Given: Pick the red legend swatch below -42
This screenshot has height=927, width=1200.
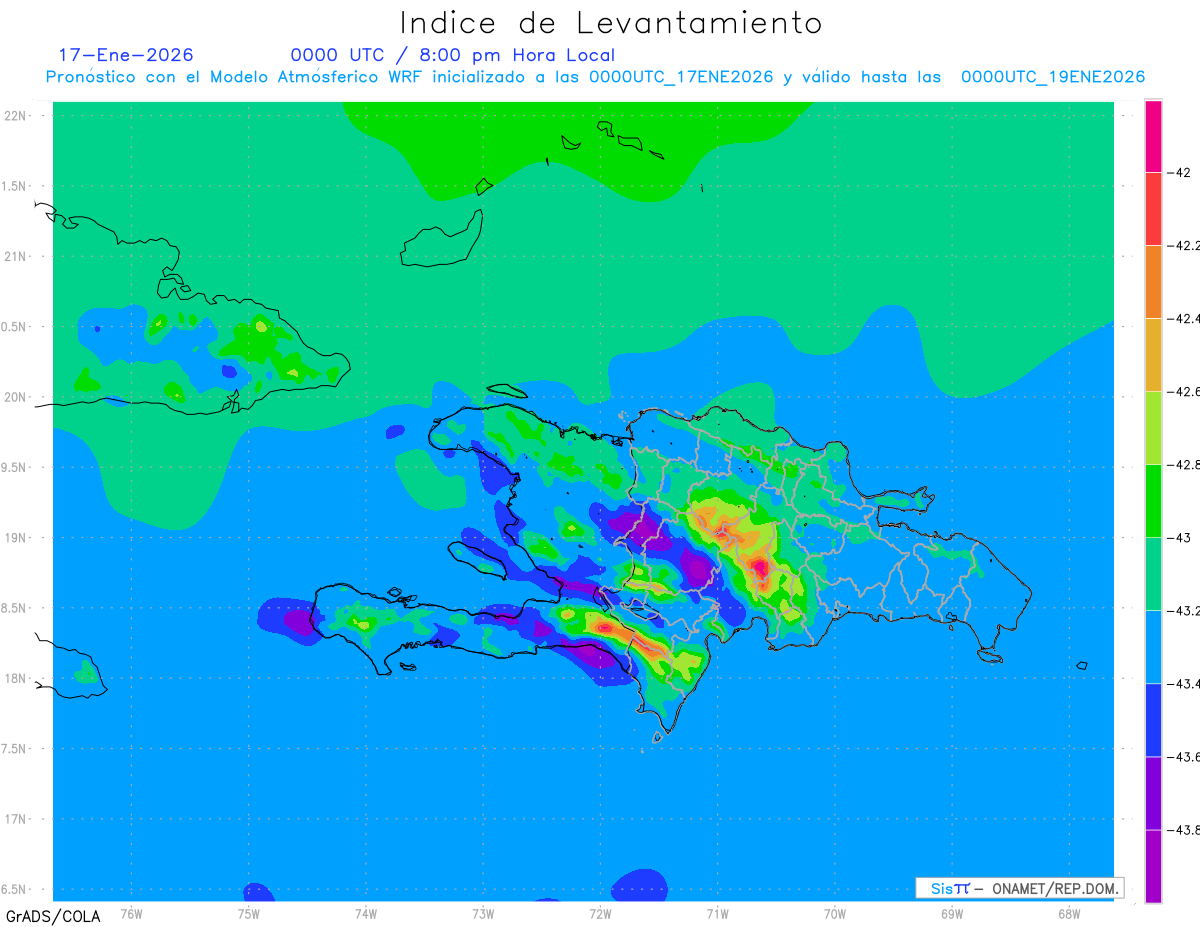Looking at the screenshot, I should click(x=1153, y=208).
